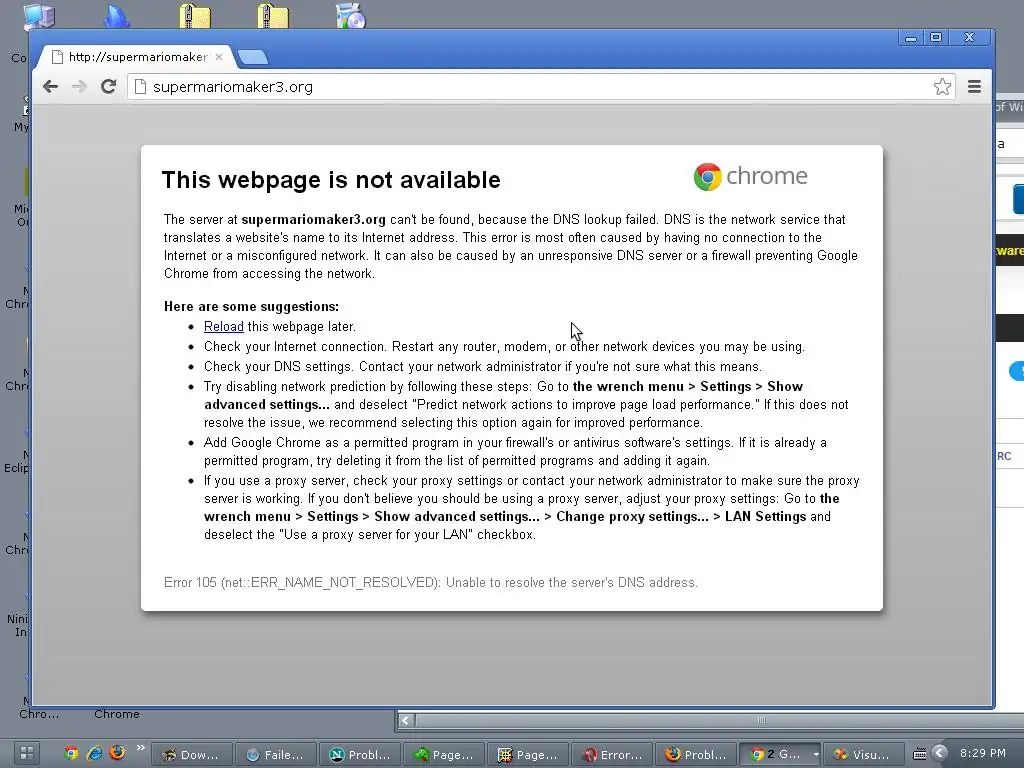Expand hidden tray icons with round arrow
Image resolution: width=1024 pixels, height=768 pixels.
coord(939,753)
